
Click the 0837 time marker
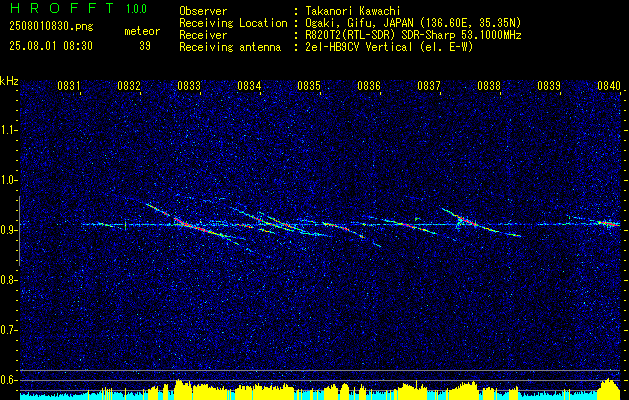[x=429, y=85]
